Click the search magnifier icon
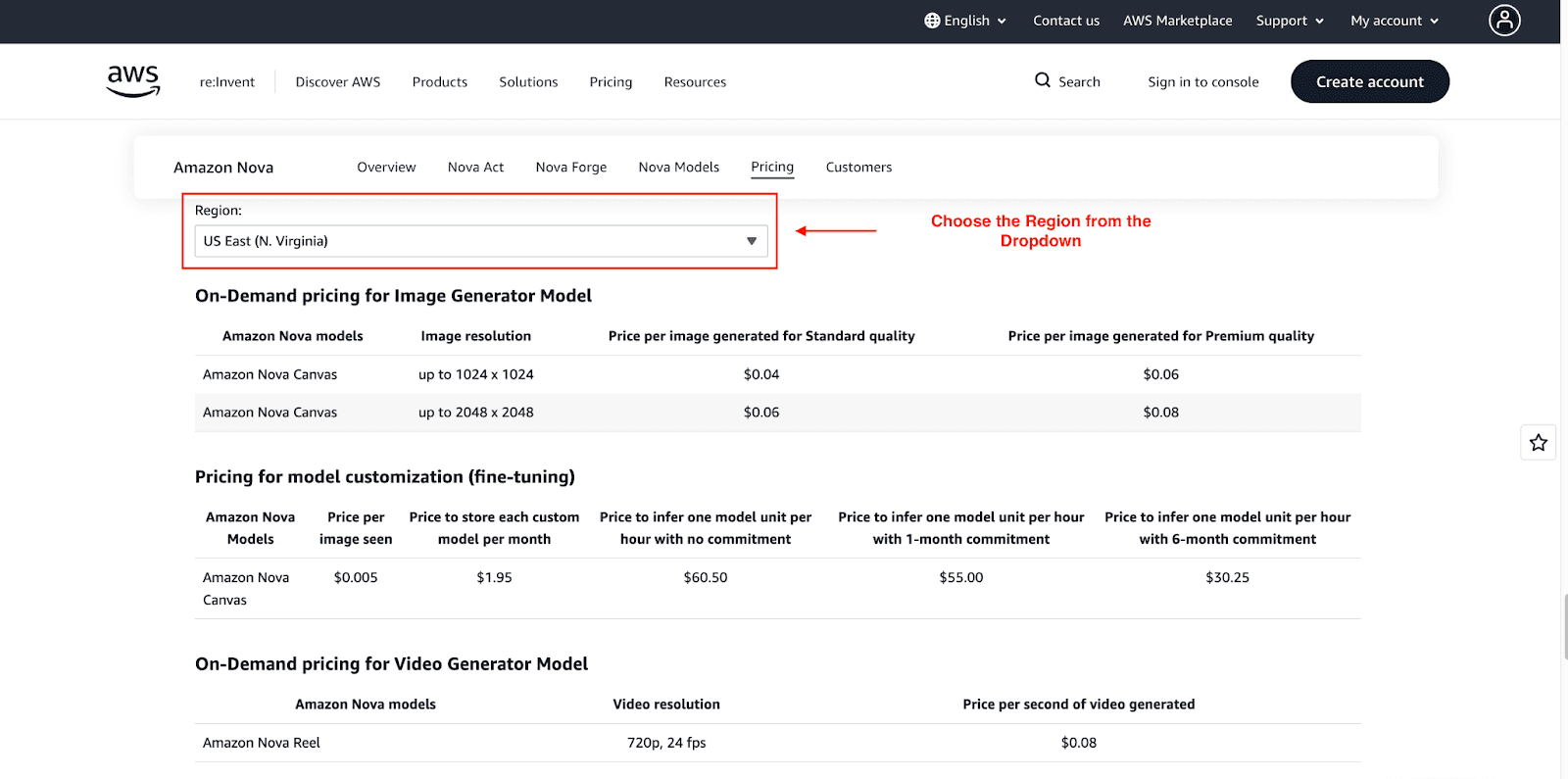The height and width of the screenshot is (779, 1568). 1043,80
